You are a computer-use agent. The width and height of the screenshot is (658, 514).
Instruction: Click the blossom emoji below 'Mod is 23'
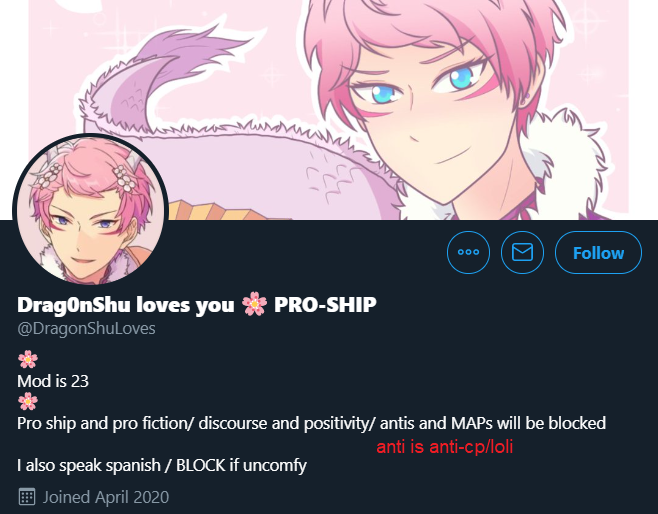click(28, 402)
